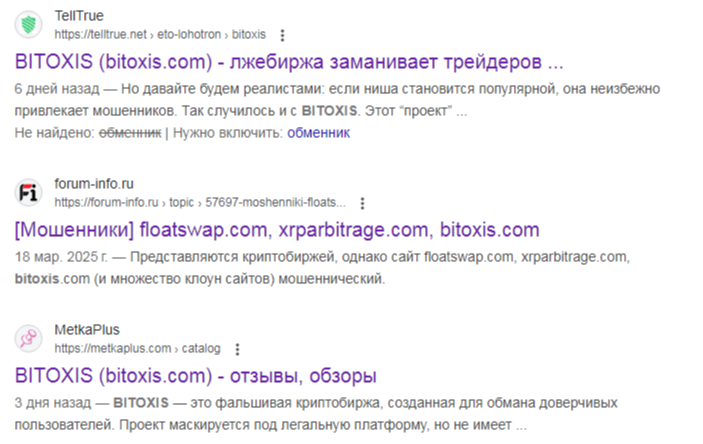Click the snippet starting '6 дней назад'
703x444 pixels.
click(x=337, y=100)
